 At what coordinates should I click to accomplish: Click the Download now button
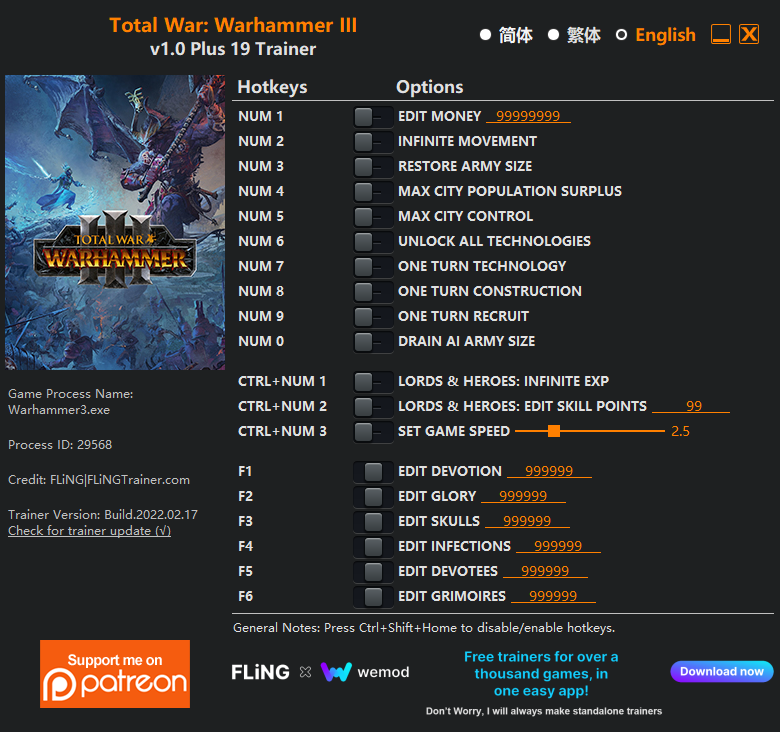(722, 671)
